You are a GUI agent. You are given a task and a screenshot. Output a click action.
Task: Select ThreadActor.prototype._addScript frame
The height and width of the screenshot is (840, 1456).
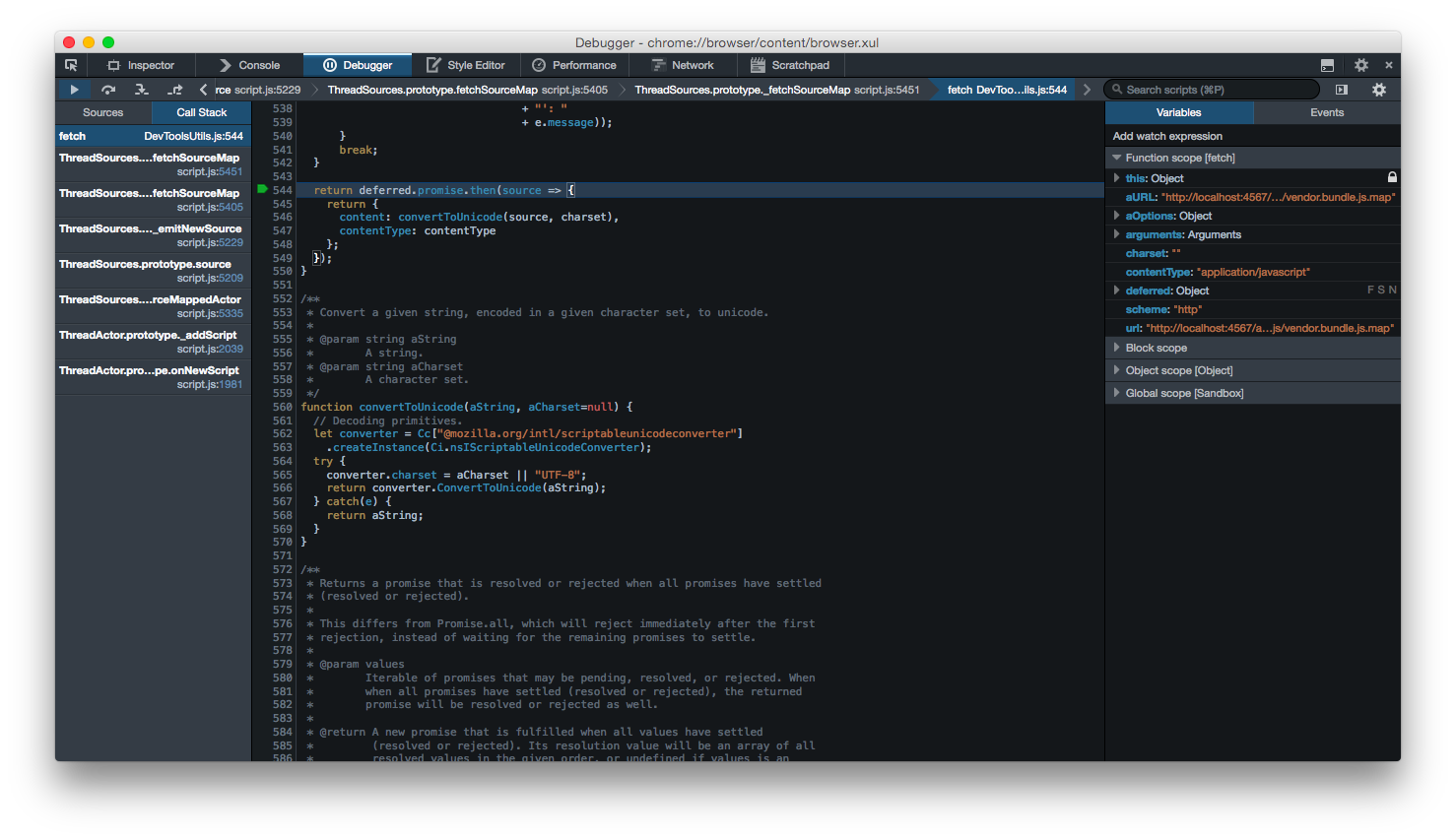tap(153, 342)
